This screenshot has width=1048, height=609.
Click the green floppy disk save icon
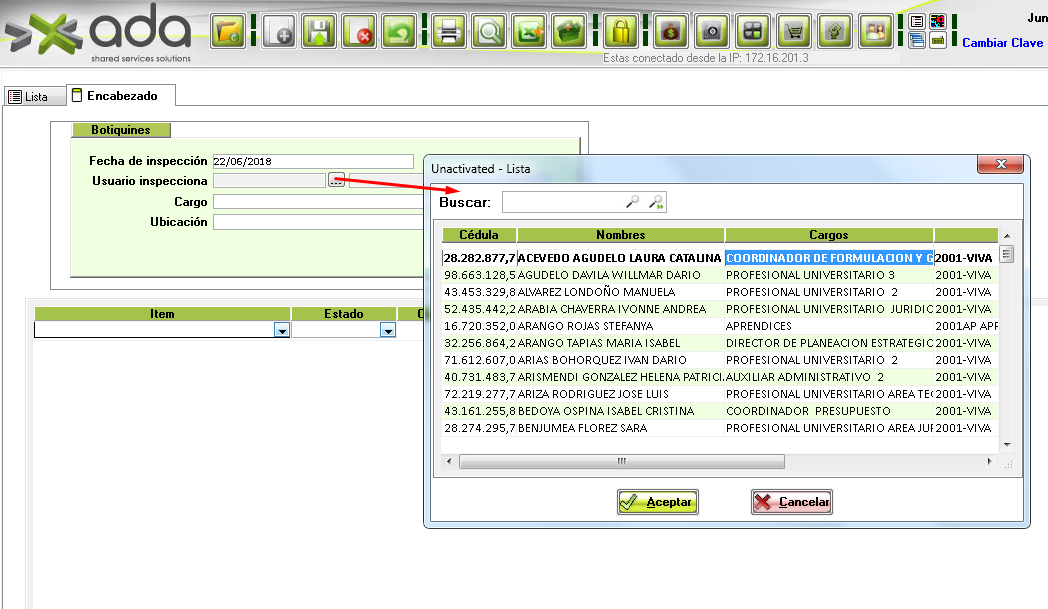point(319,32)
